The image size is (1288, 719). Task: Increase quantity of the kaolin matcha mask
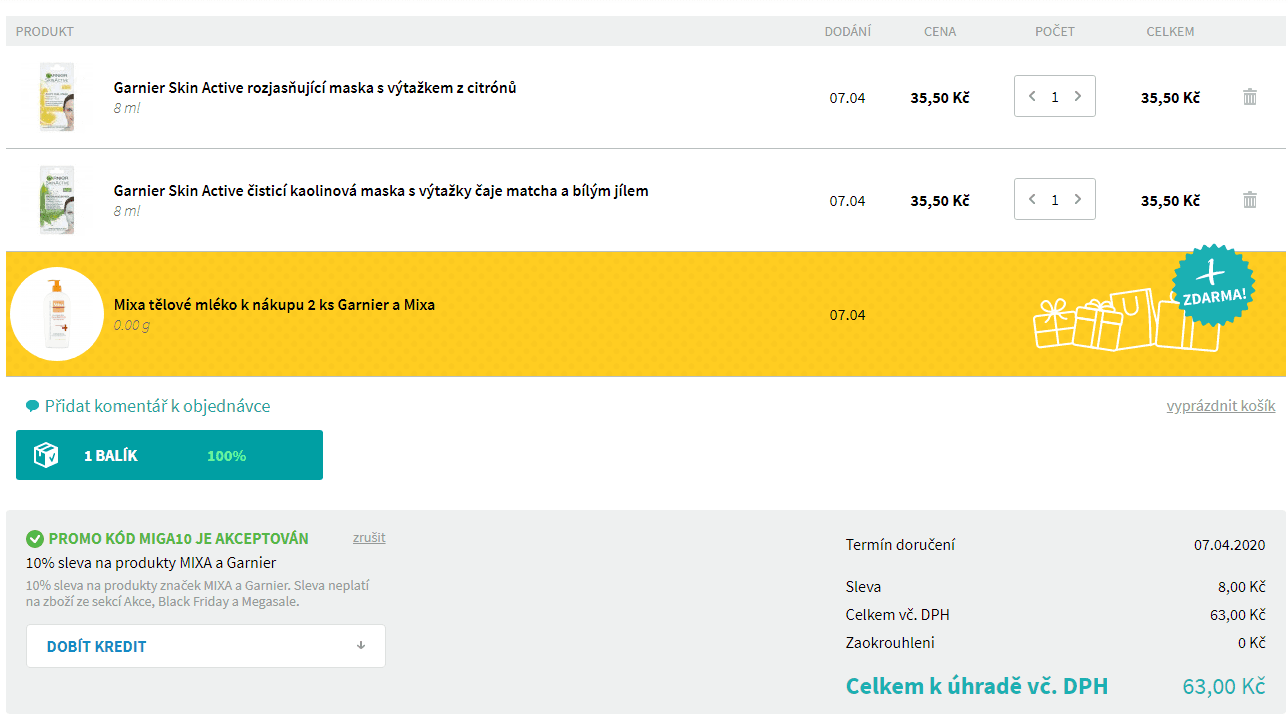click(x=1077, y=200)
